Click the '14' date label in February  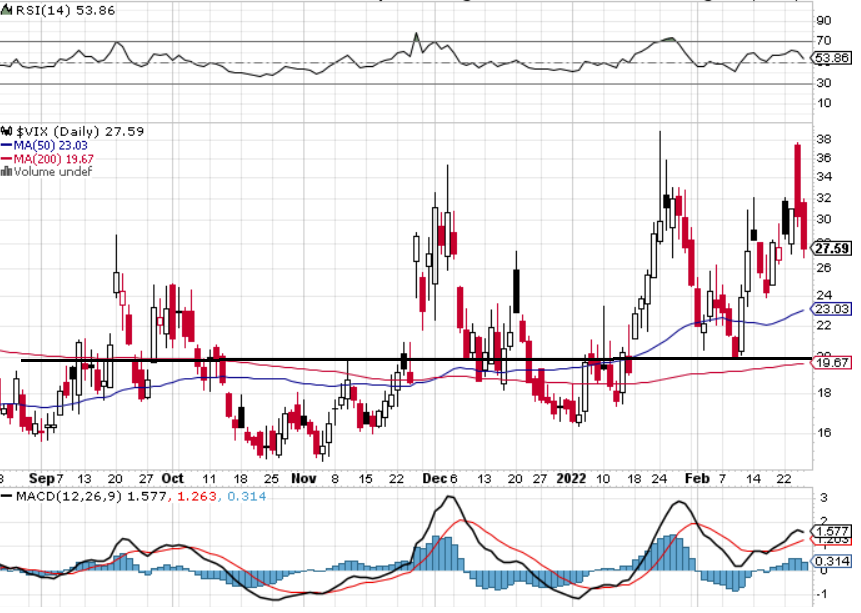[753, 479]
